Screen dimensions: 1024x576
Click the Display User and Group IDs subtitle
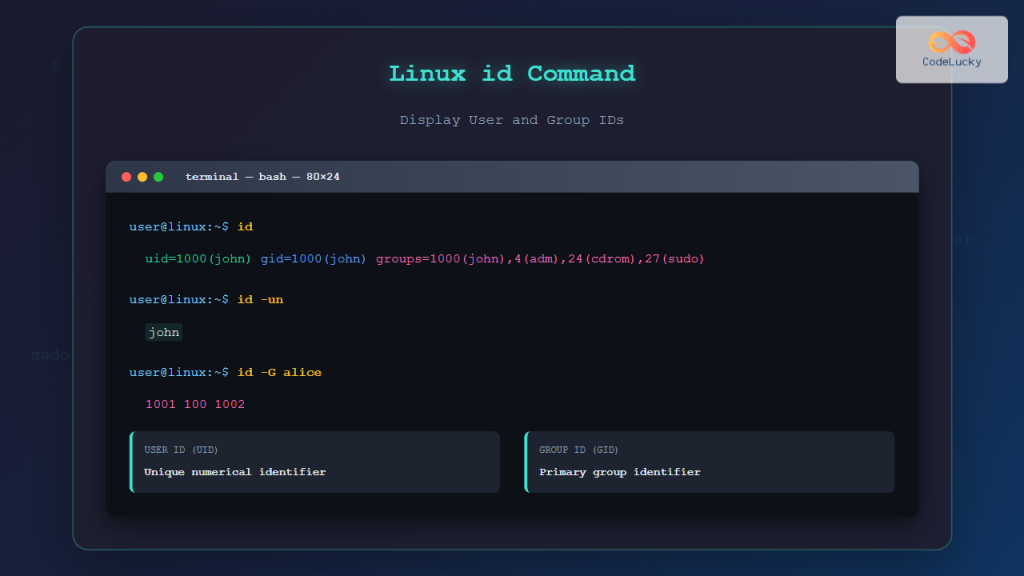click(x=512, y=119)
